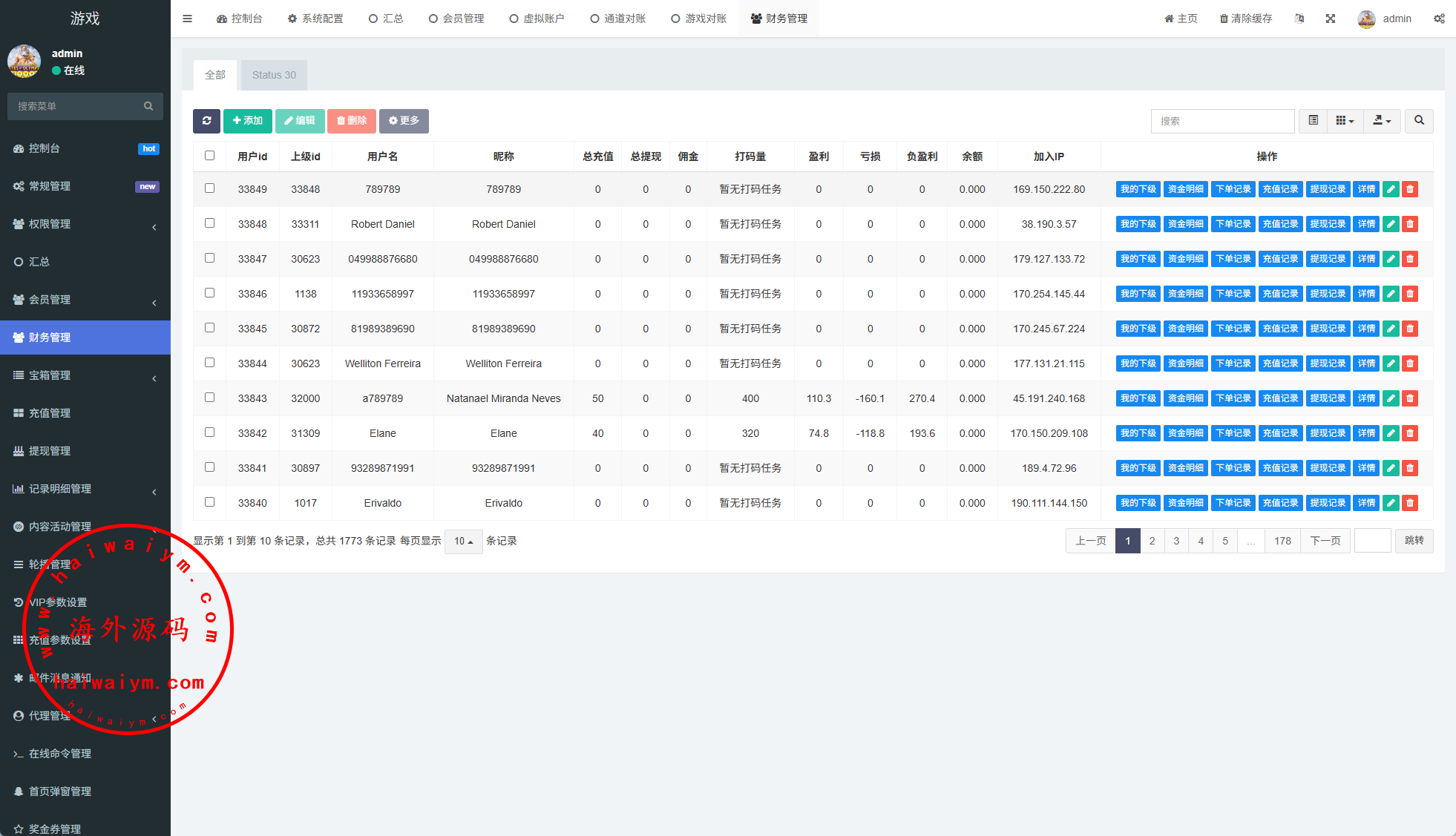Click the table 搜索 search field
Image resolution: width=1456 pixels, height=836 pixels.
coord(1222,121)
